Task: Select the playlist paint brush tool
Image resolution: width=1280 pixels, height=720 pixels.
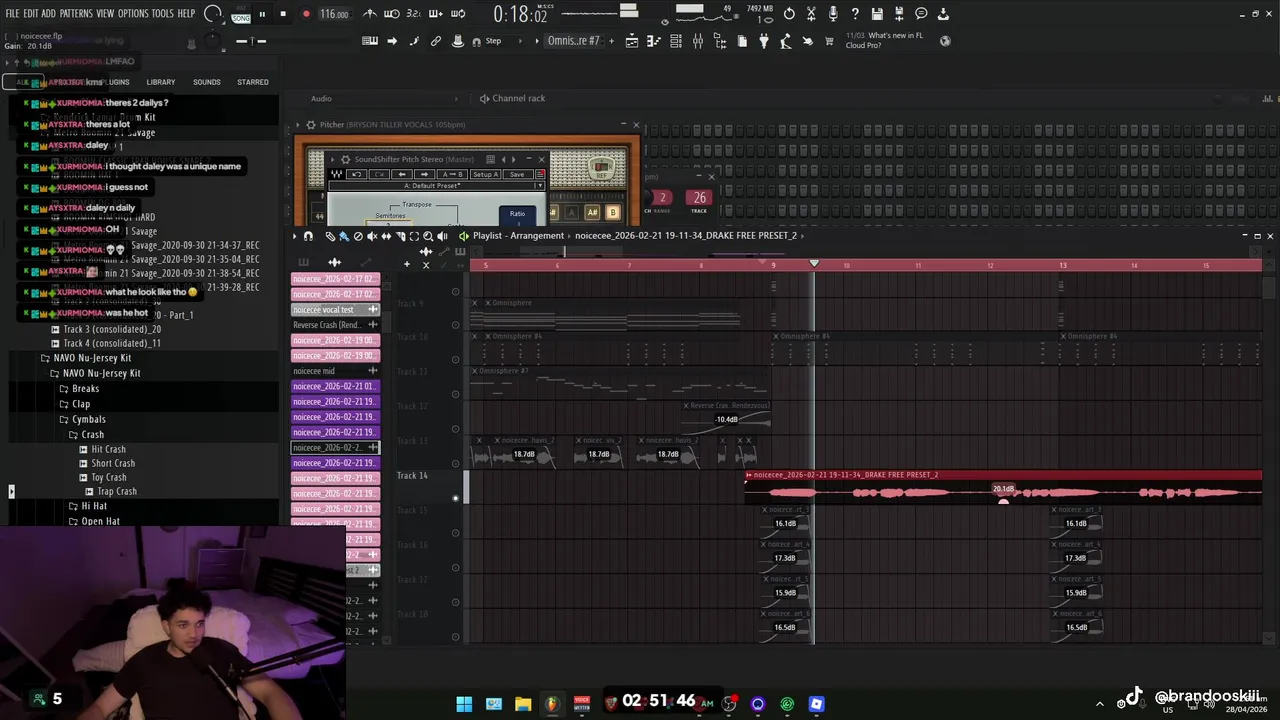Action: pos(344,236)
